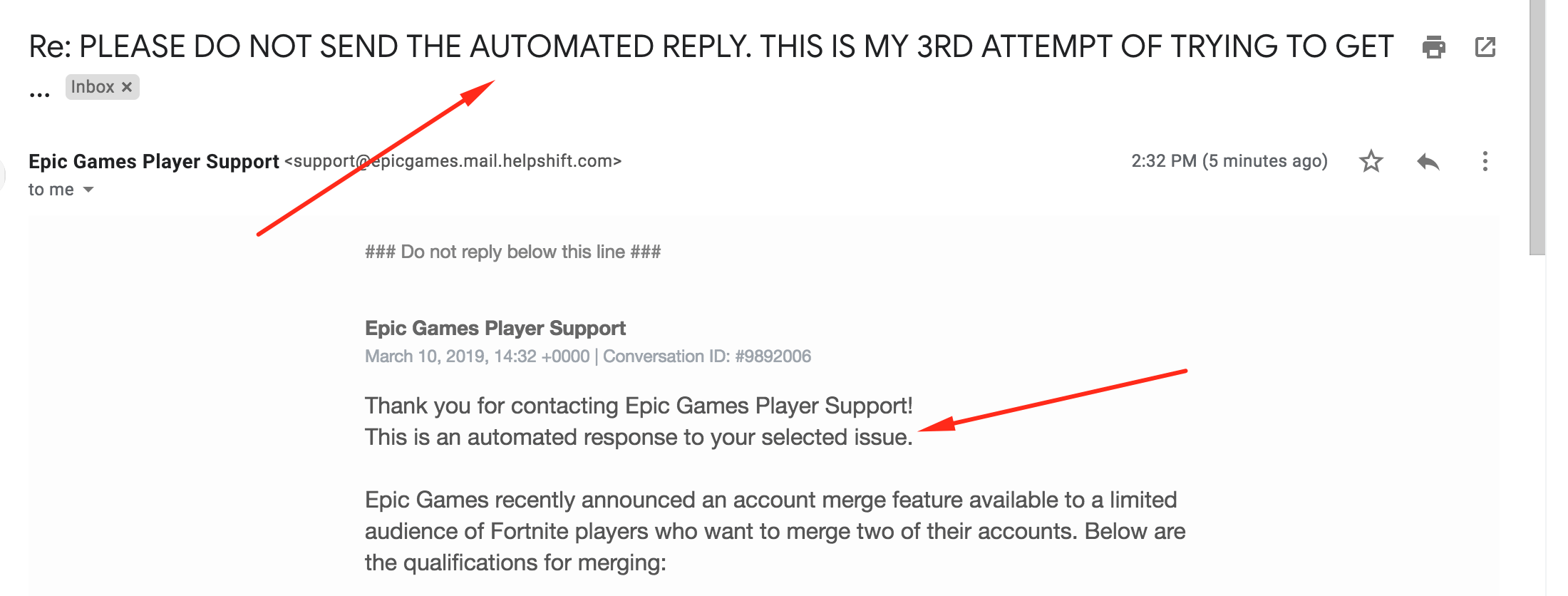Open the three-dot More options menu
This screenshot has height=596, width=1568.
point(1485,162)
